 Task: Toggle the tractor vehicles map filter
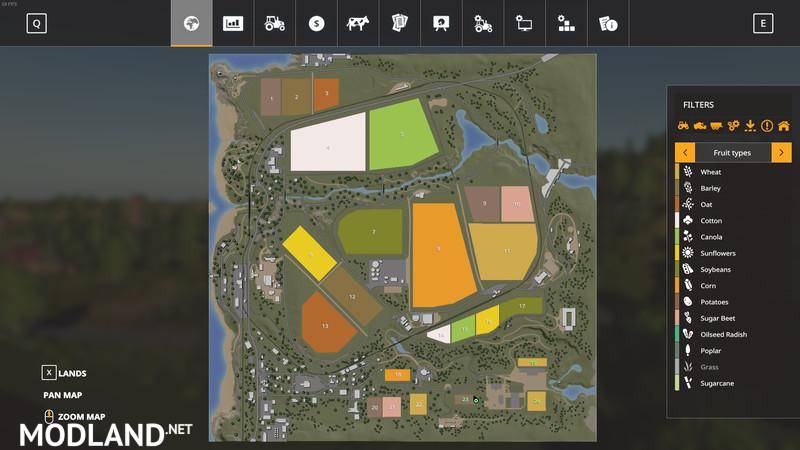(683, 126)
